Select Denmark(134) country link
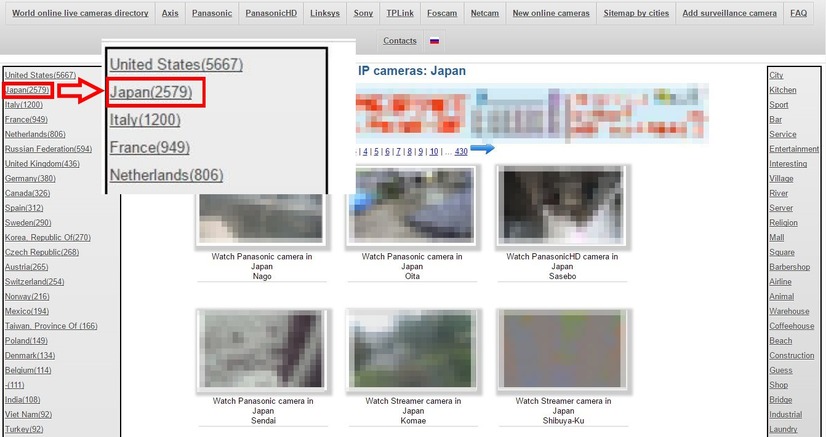 coord(30,355)
